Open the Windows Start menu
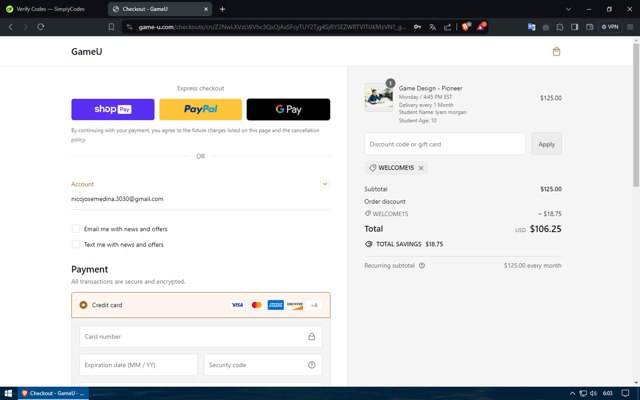This screenshot has height=400, width=640. (x=8, y=393)
